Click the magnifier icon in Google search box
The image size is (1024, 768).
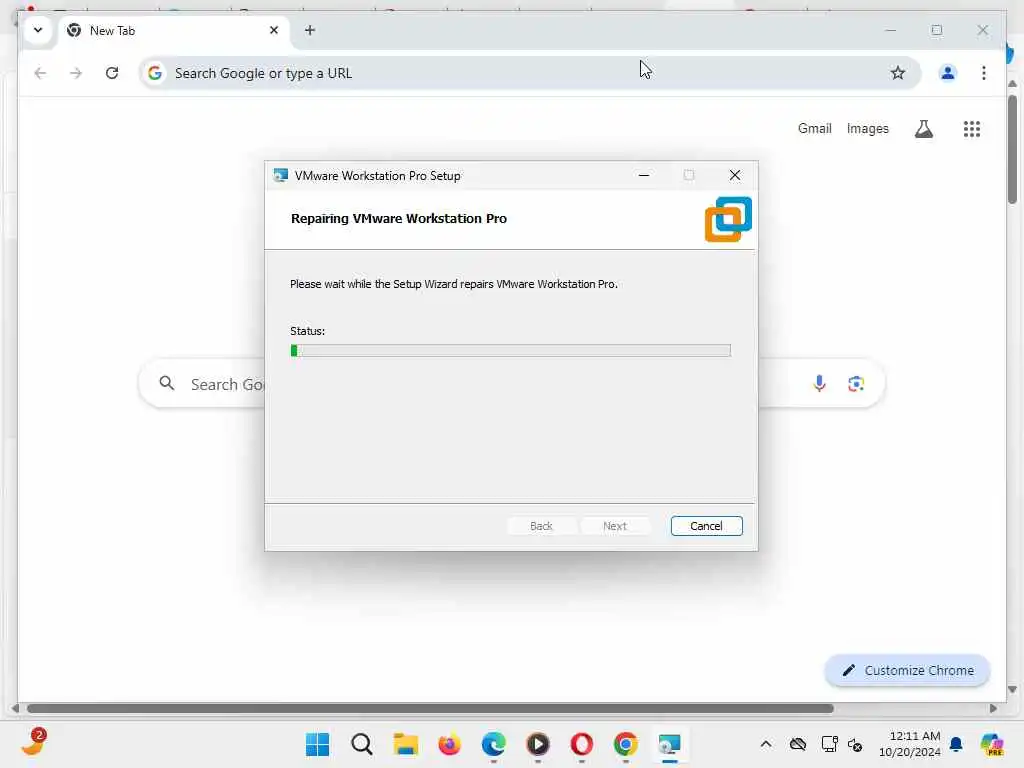coord(167,383)
